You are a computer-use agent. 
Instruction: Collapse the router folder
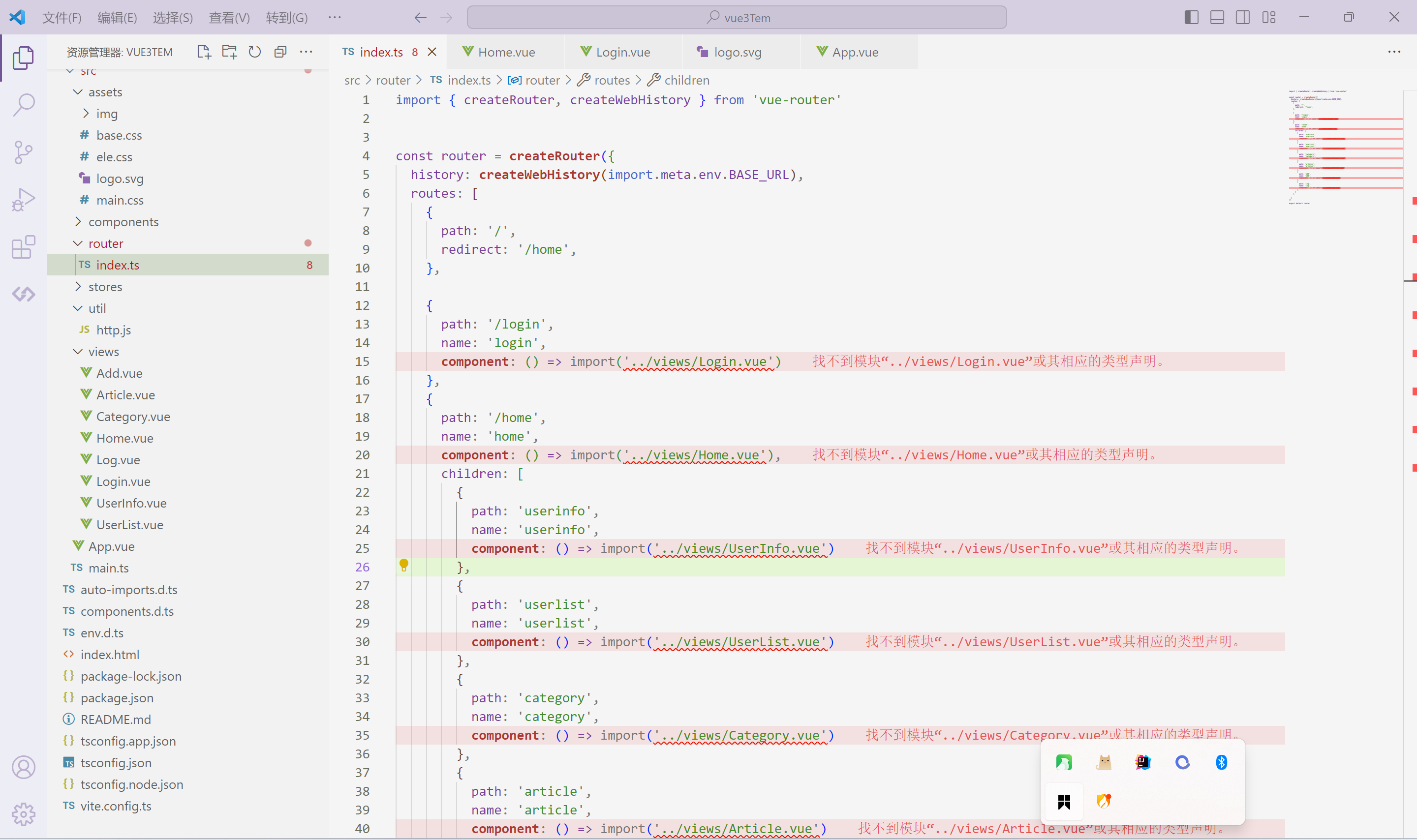click(x=78, y=243)
